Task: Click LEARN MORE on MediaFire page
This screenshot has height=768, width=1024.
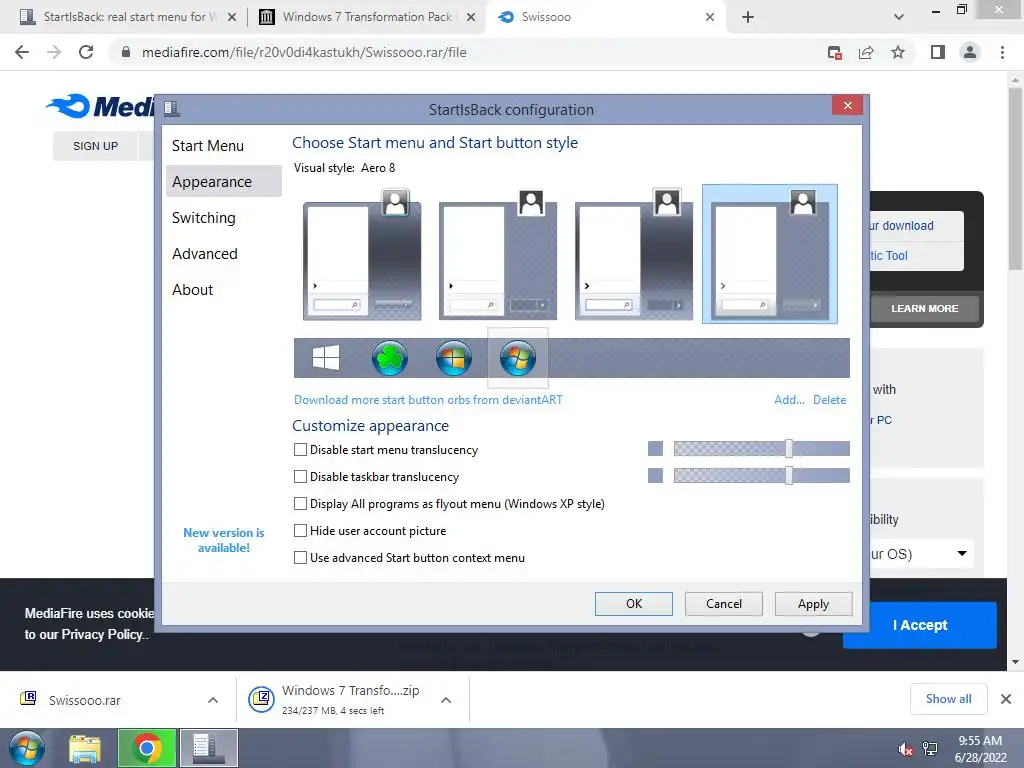Action: (x=925, y=308)
